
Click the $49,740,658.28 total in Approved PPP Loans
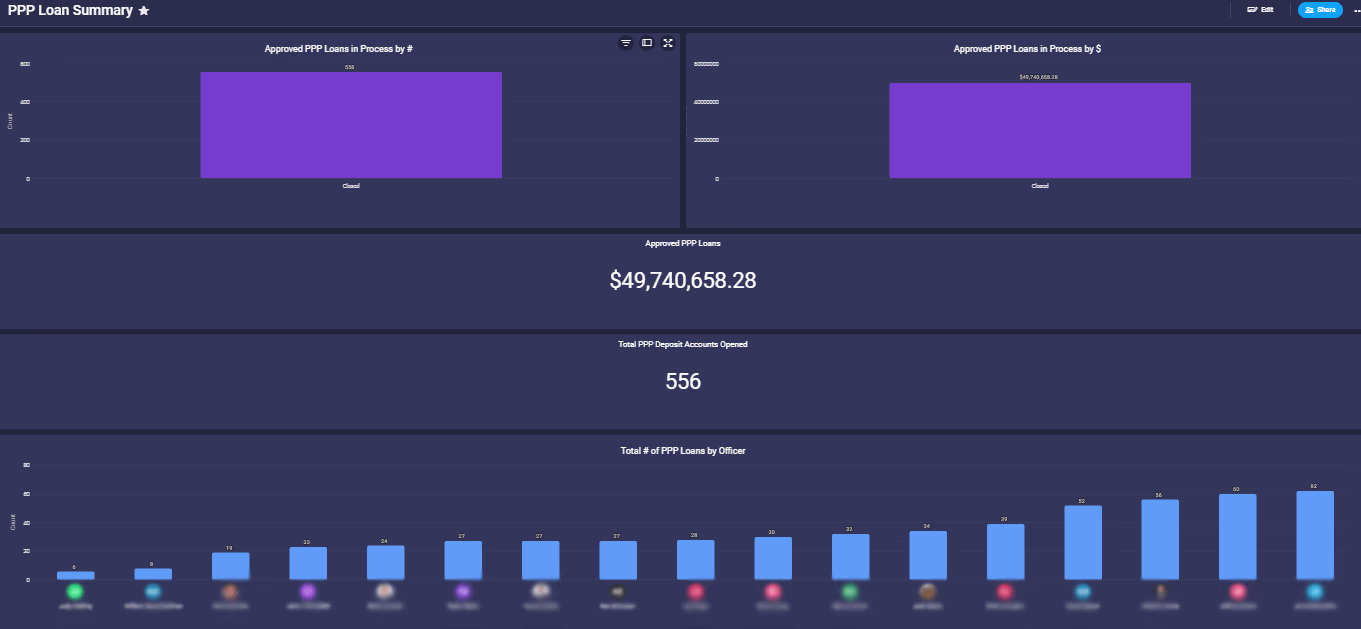[x=683, y=281]
